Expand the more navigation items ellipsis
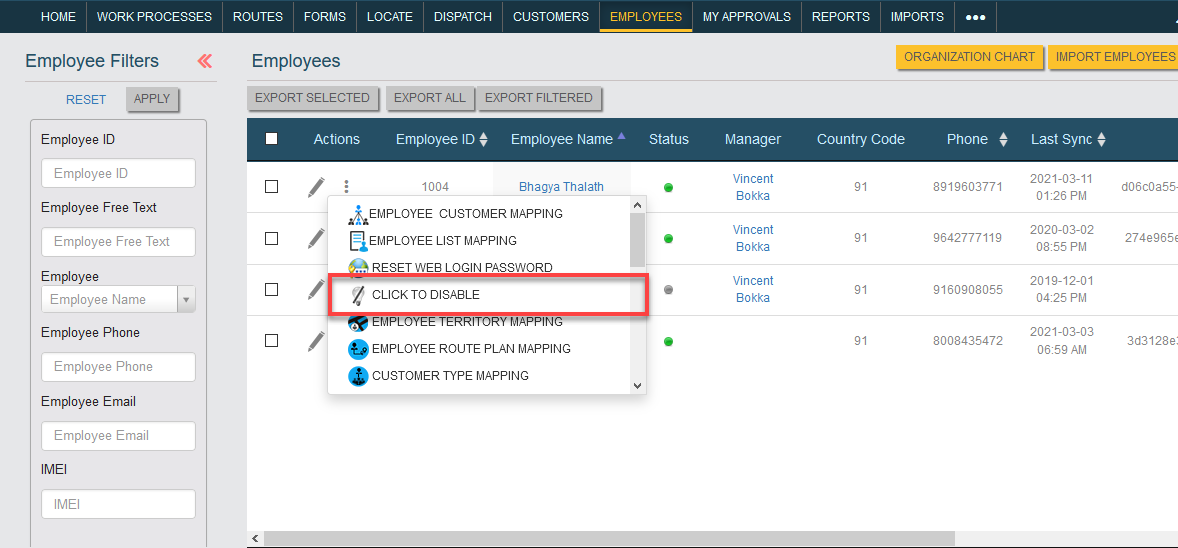This screenshot has width=1178, height=548. coord(975,17)
